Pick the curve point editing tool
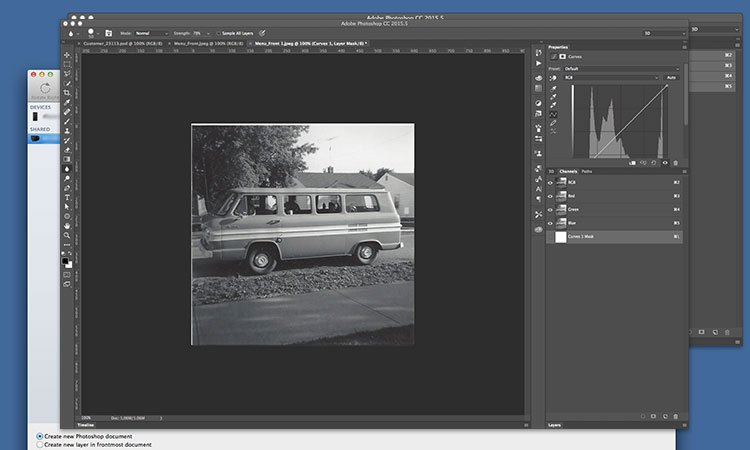750x450 pixels. pos(554,114)
